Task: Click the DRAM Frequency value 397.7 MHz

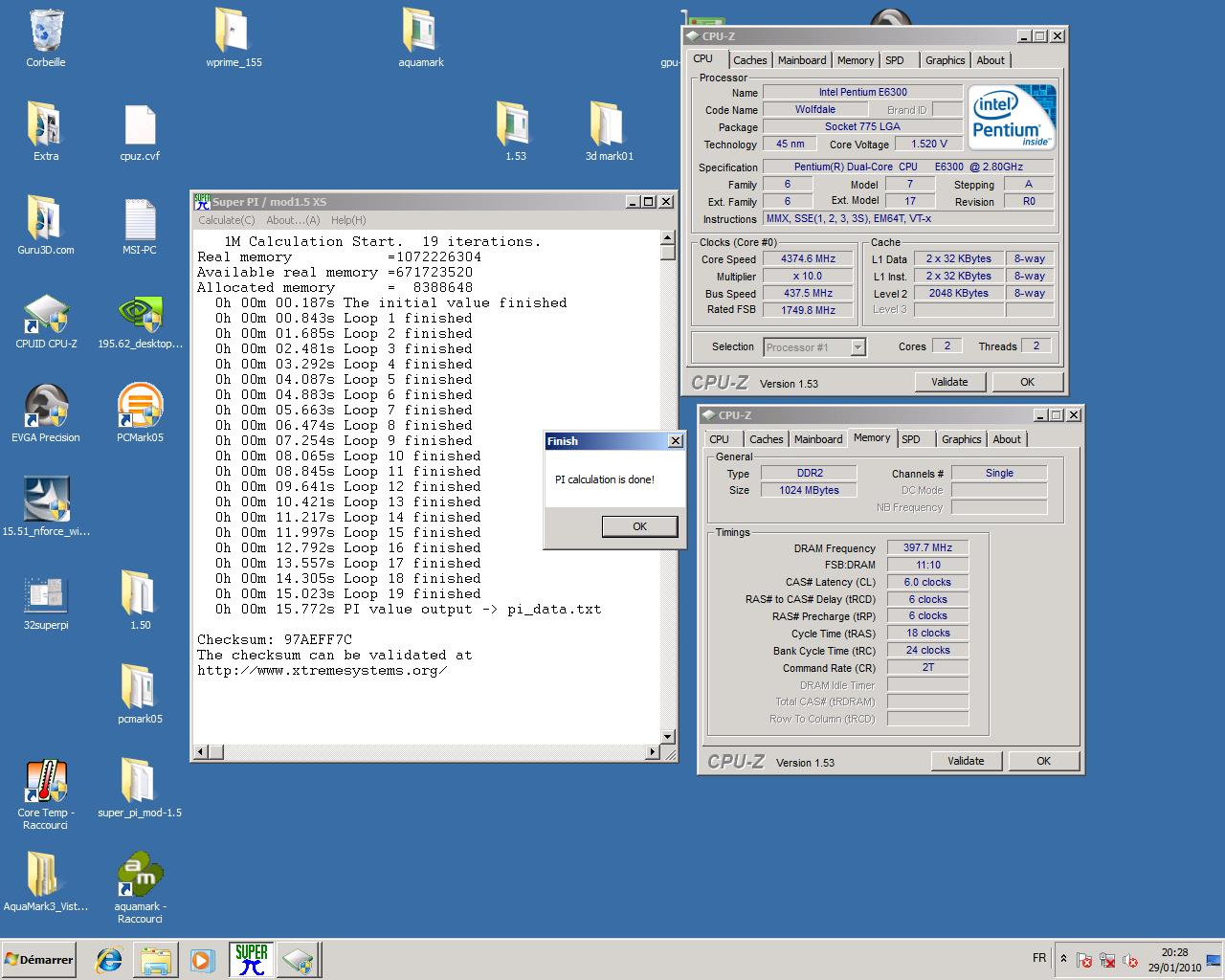Action: (928, 547)
